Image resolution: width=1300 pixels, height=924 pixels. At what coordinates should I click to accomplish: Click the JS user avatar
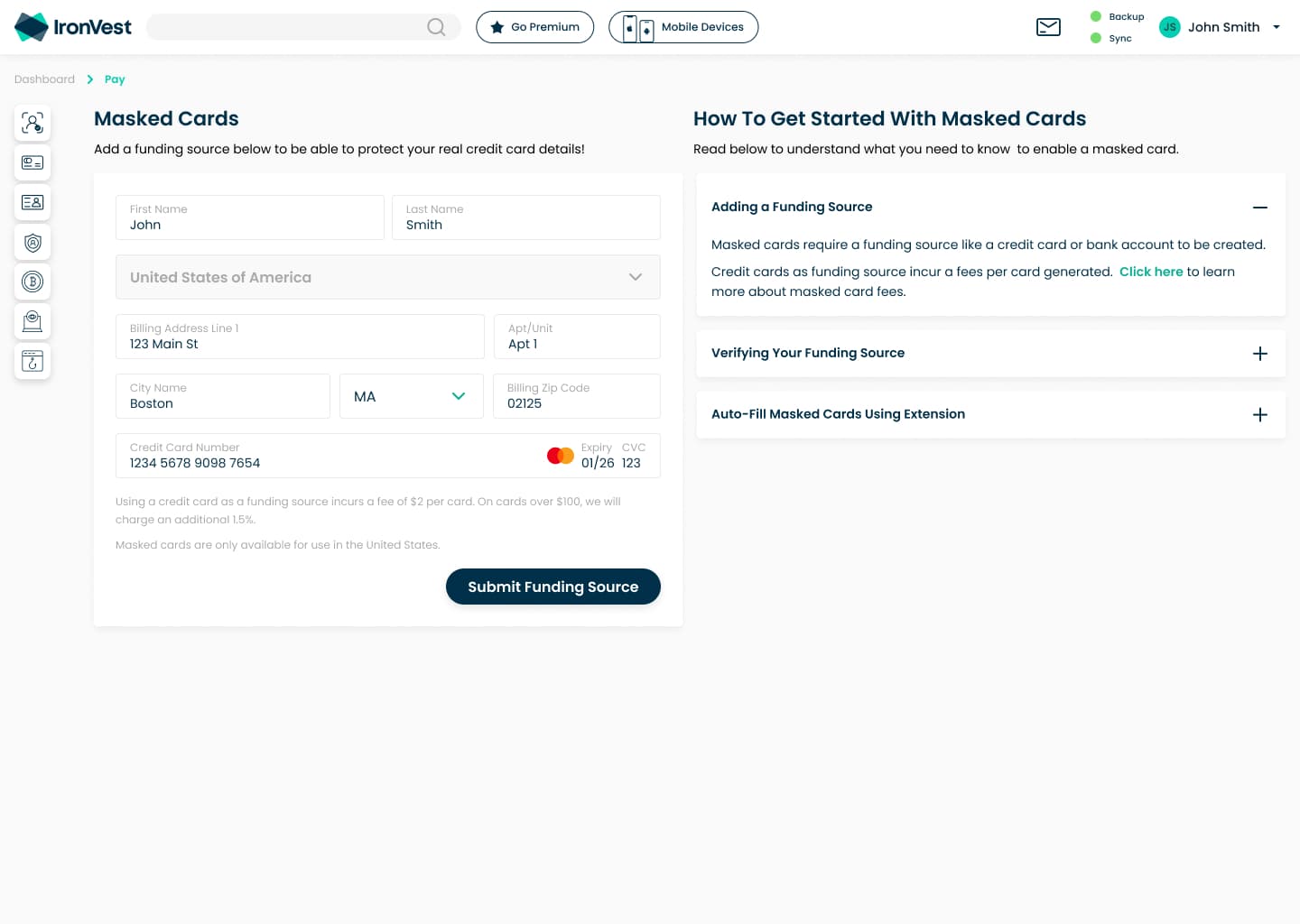point(1170,27)
